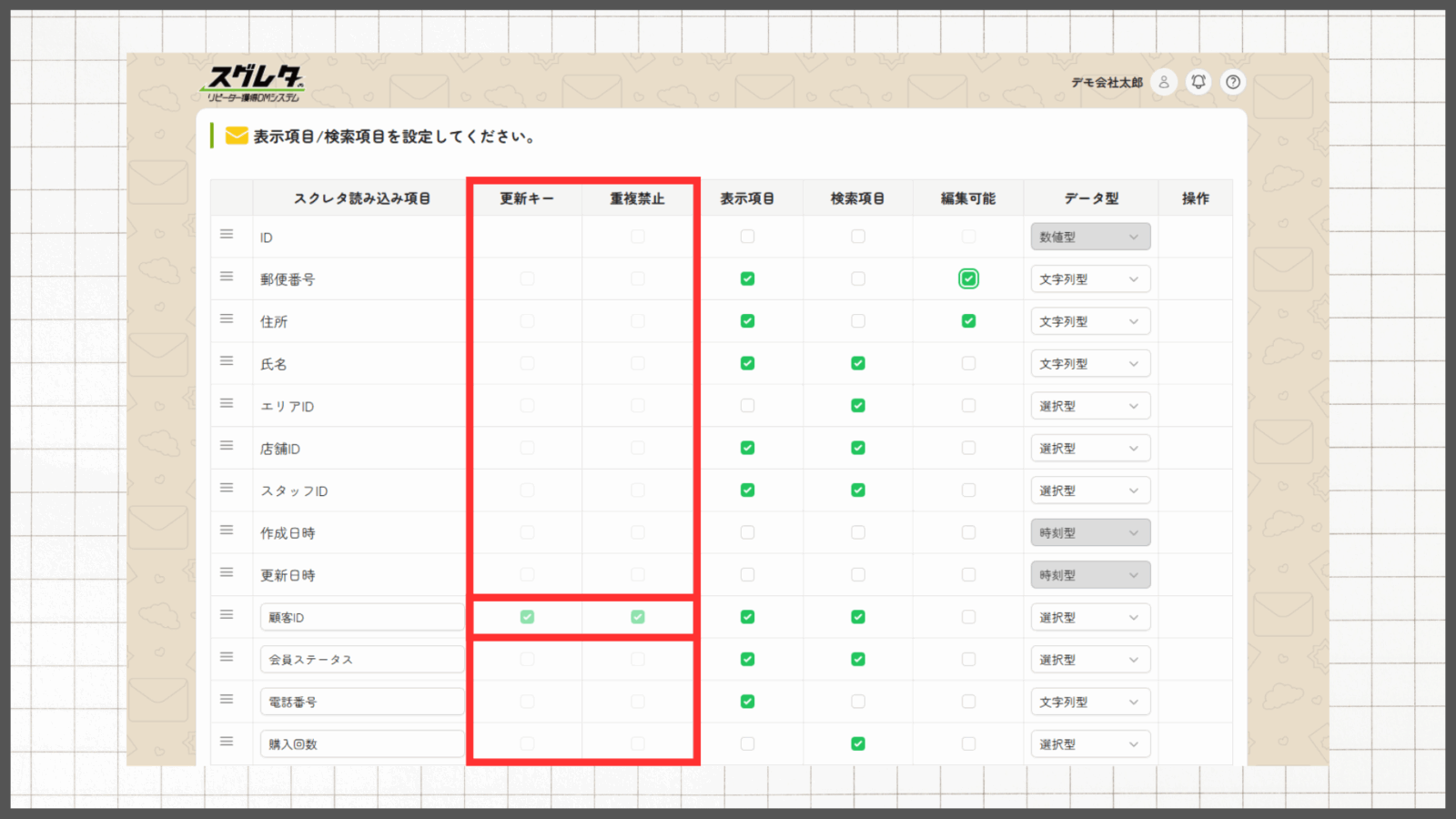Screen dimensions: 1456x819
Task: Click drag handle icon for 顧客ID row
Action: (227, 615)
